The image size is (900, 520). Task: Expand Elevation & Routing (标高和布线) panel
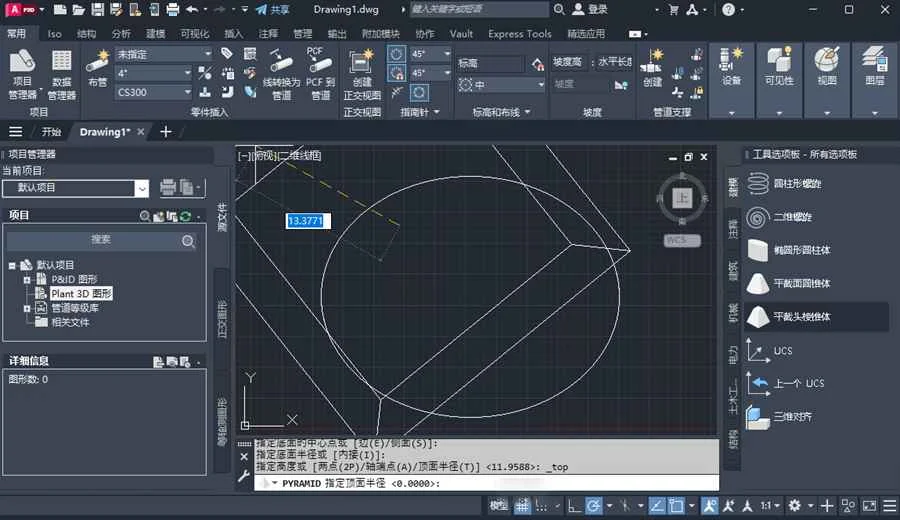coord(501,112)
